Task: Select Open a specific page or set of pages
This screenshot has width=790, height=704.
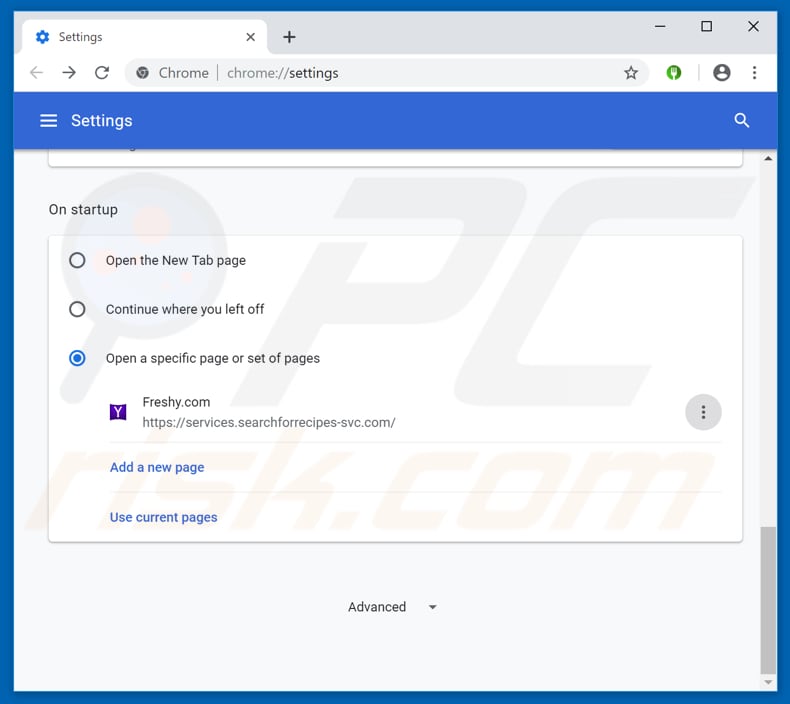Action: (77, 358)
